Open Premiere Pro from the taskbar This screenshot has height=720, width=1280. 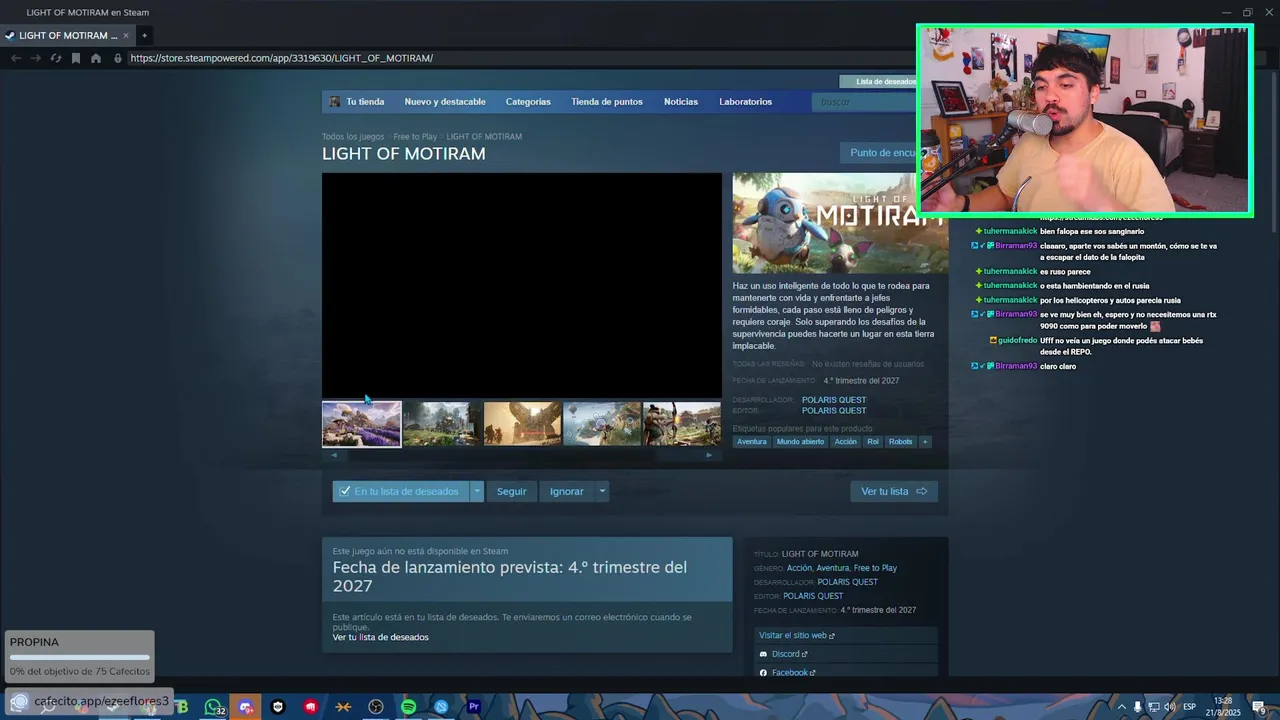click(474, 707)
